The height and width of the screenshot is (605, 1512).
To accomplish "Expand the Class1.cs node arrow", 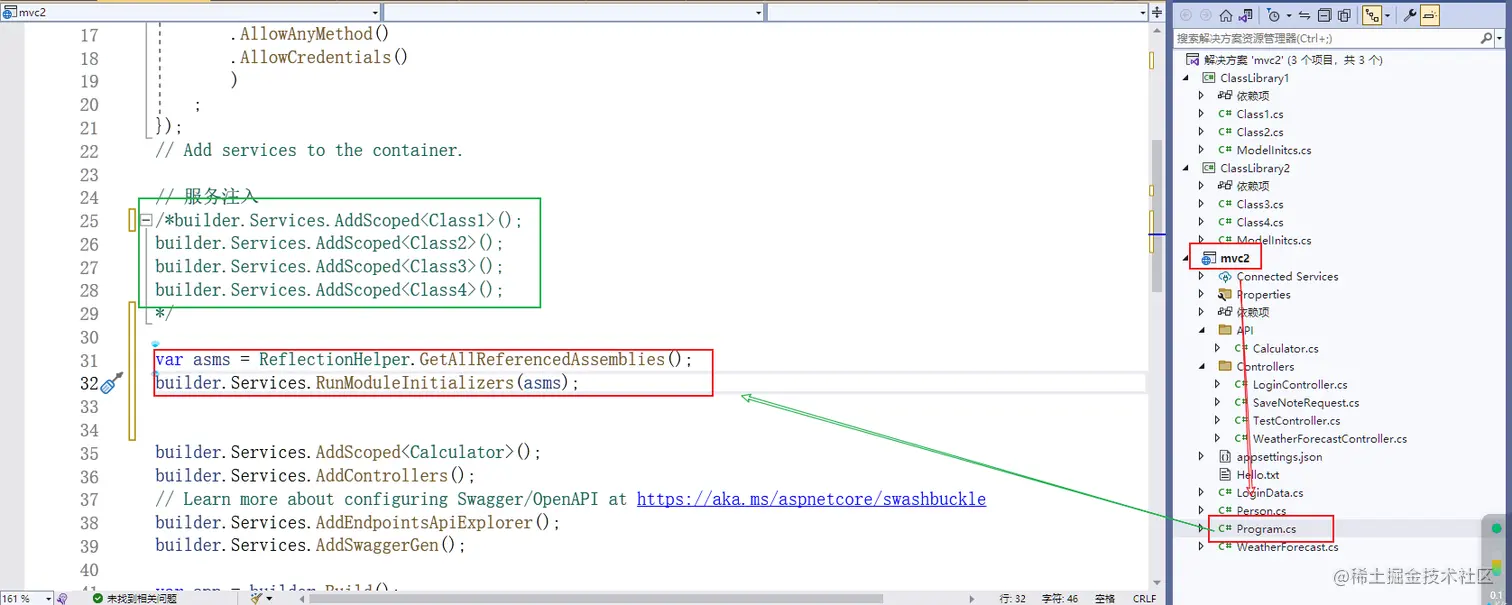I will pyautogui.click(x=1203, y=114).
